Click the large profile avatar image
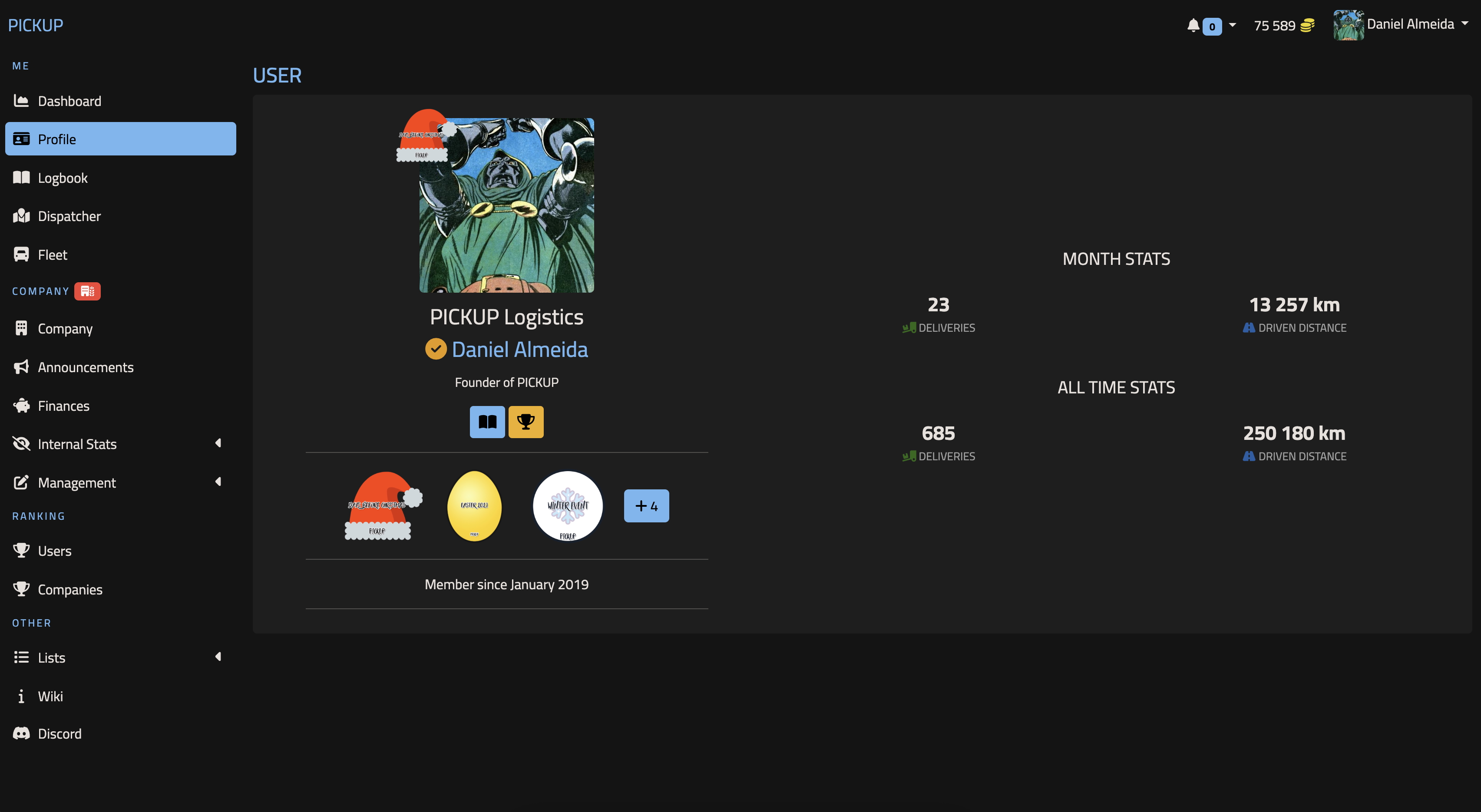The width and height of the screenshot is (1481, 812). pos(506,206)
